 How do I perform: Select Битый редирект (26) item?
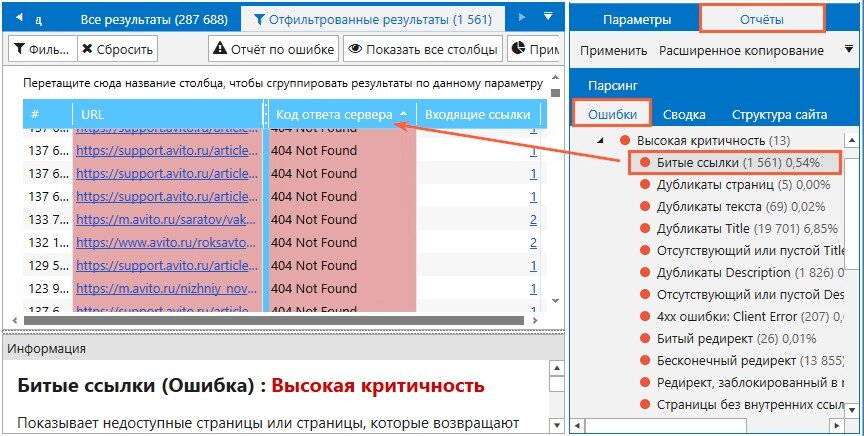[x=736, y=339]
